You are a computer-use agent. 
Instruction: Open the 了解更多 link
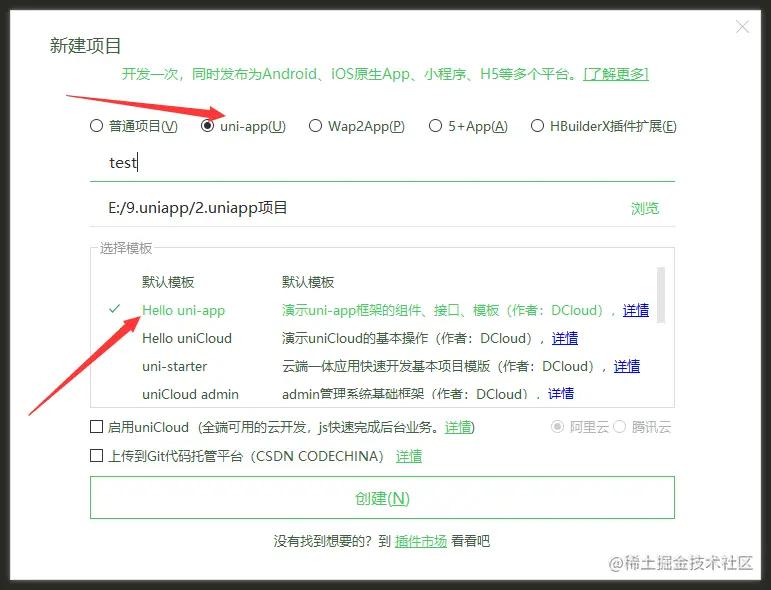tap(616, 74)
